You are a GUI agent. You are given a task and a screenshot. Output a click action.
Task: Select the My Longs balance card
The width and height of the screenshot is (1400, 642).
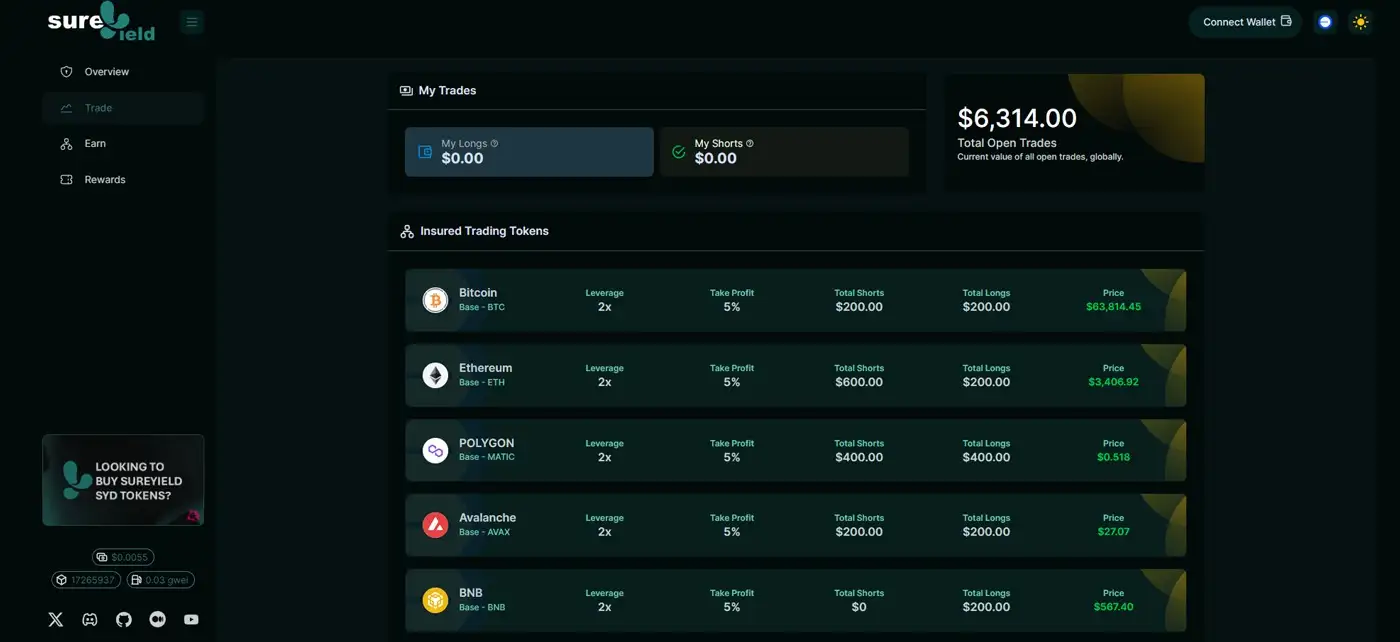[529, 152]
